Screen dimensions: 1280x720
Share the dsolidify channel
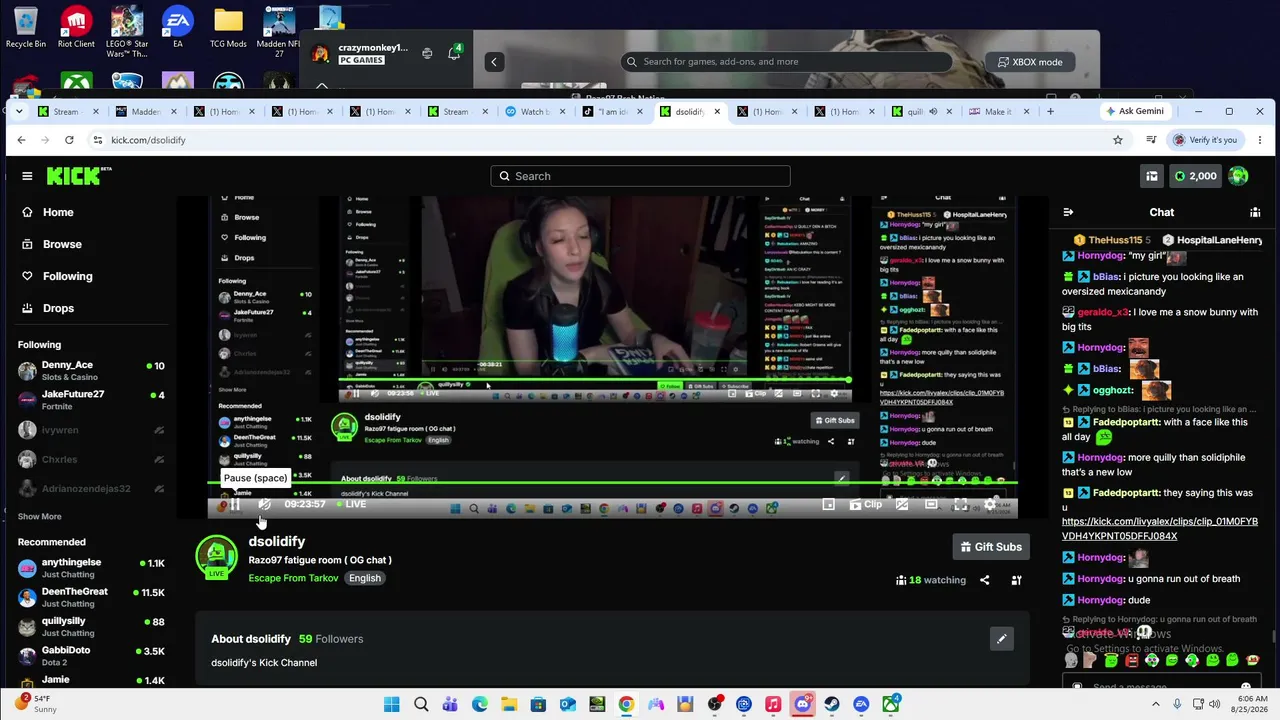(984, 580)
